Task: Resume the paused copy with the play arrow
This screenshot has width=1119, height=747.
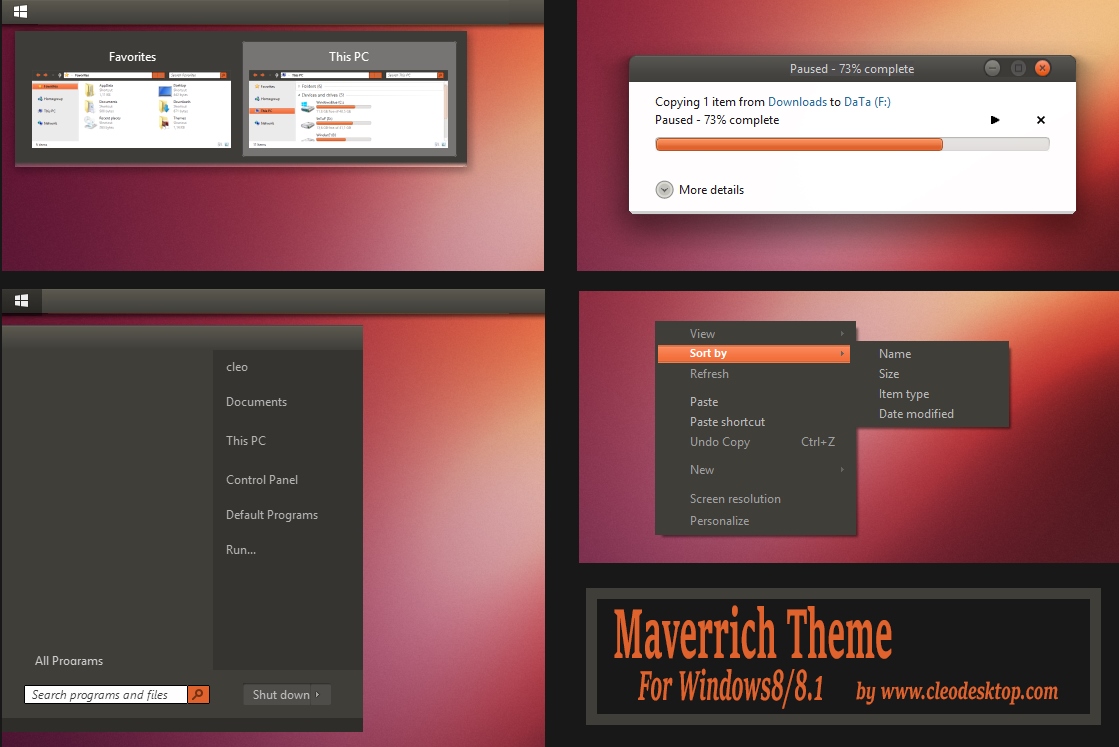Action: pos(995,120)
